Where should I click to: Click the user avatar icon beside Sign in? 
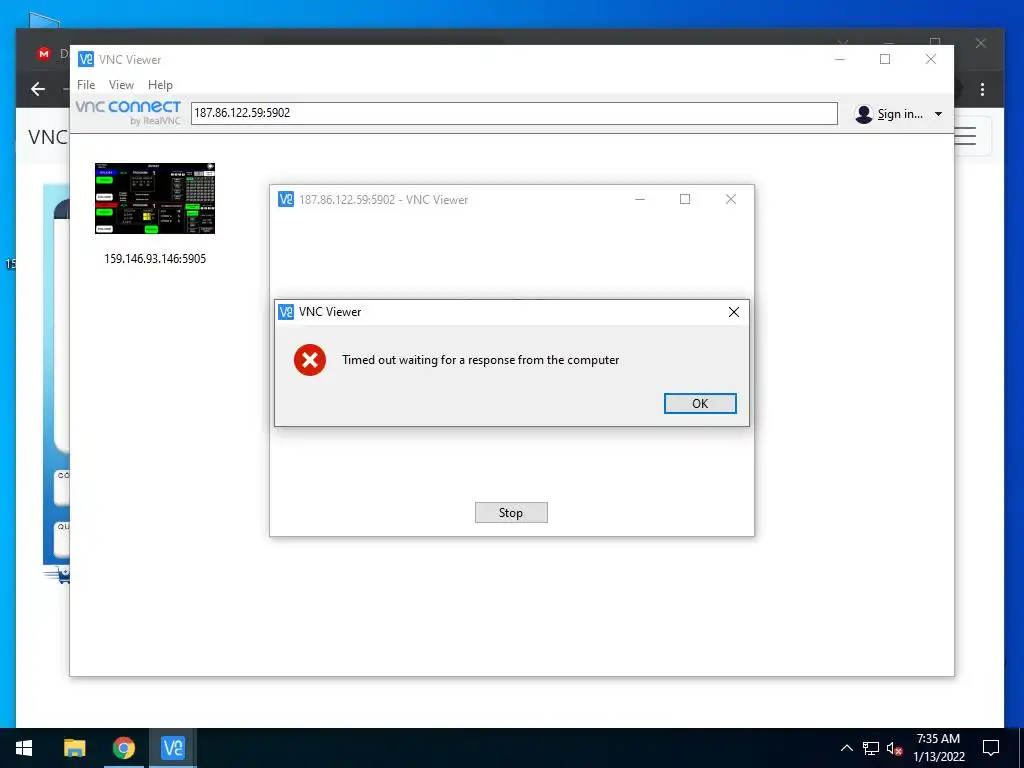point(863,114)
